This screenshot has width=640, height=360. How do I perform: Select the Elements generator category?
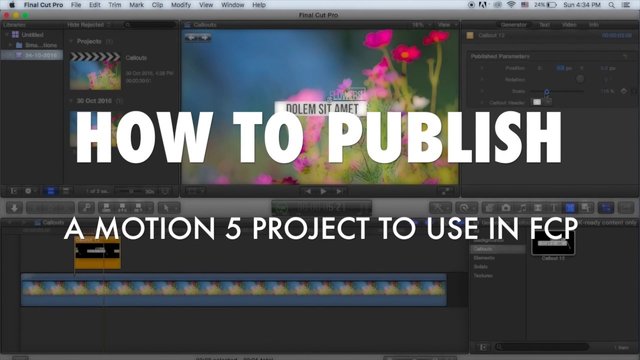484,258
